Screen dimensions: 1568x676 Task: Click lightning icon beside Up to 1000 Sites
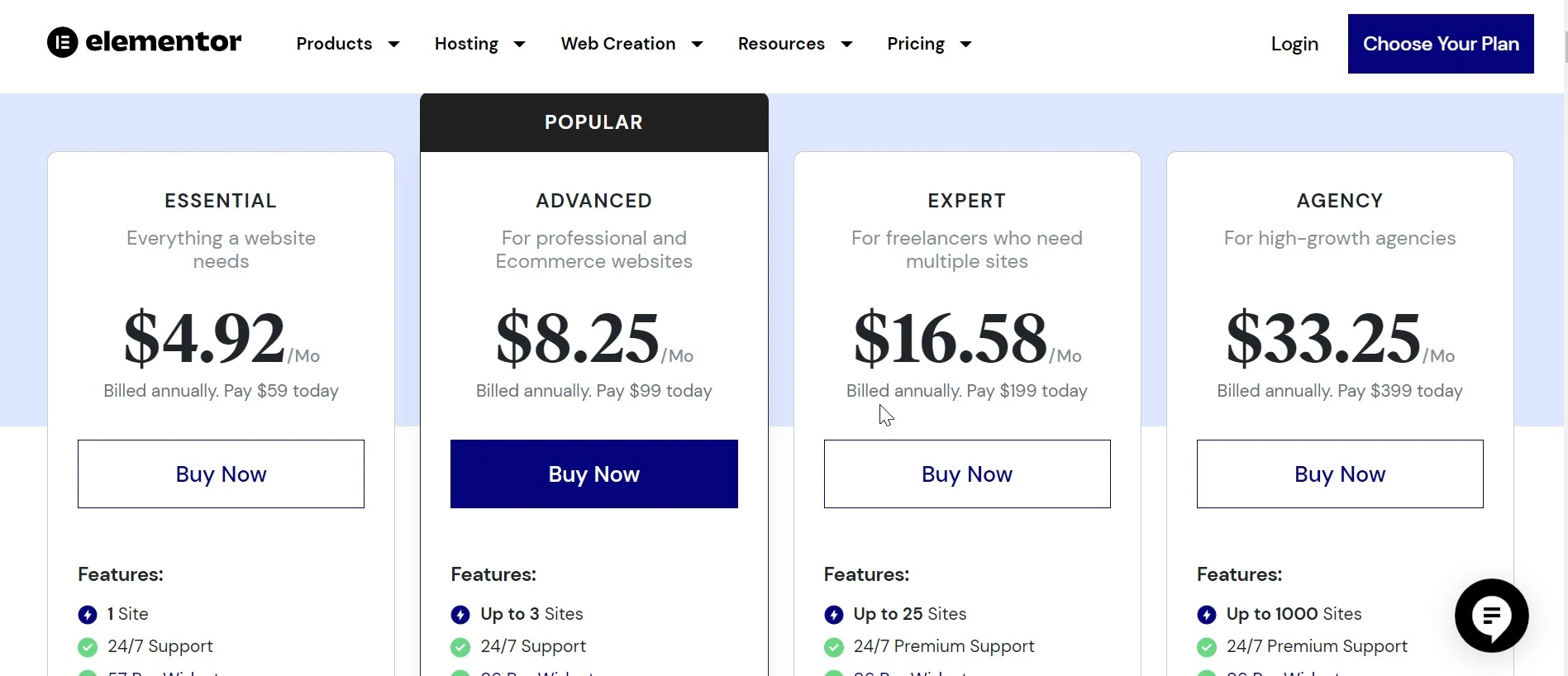pyautogui.click(x=1207, y=615)
